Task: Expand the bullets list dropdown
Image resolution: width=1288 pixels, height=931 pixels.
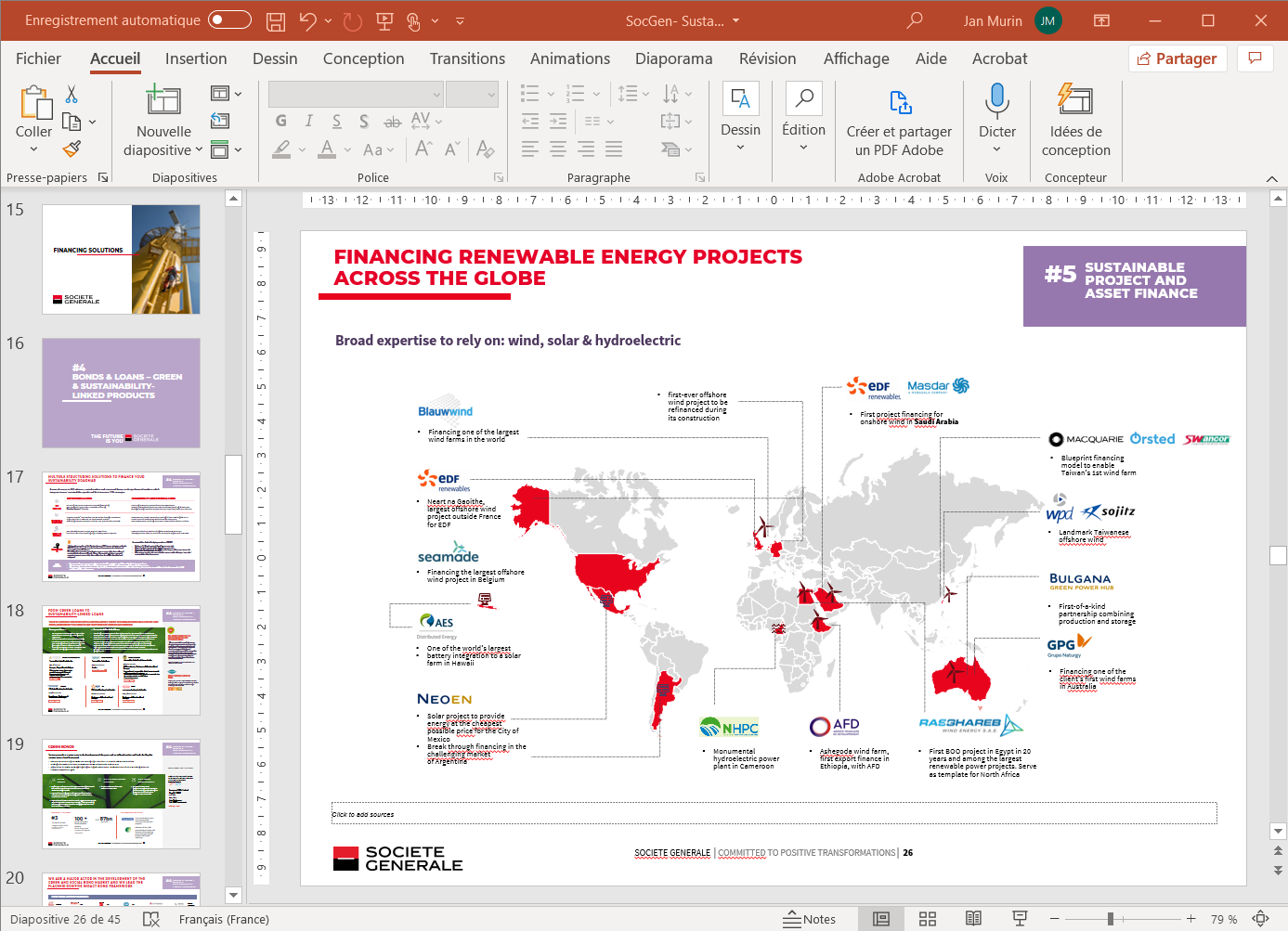Action: (x=551, y=94)
